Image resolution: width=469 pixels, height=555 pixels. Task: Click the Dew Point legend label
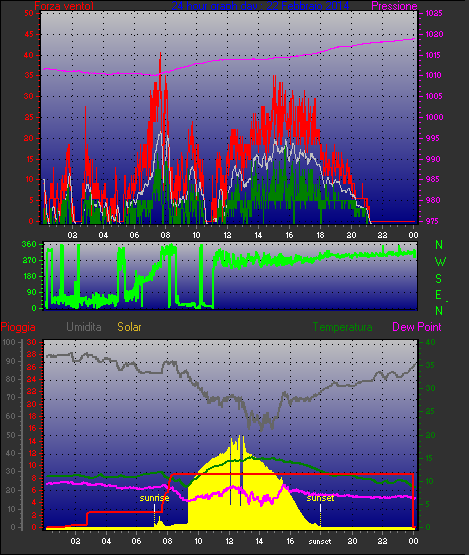417,327
